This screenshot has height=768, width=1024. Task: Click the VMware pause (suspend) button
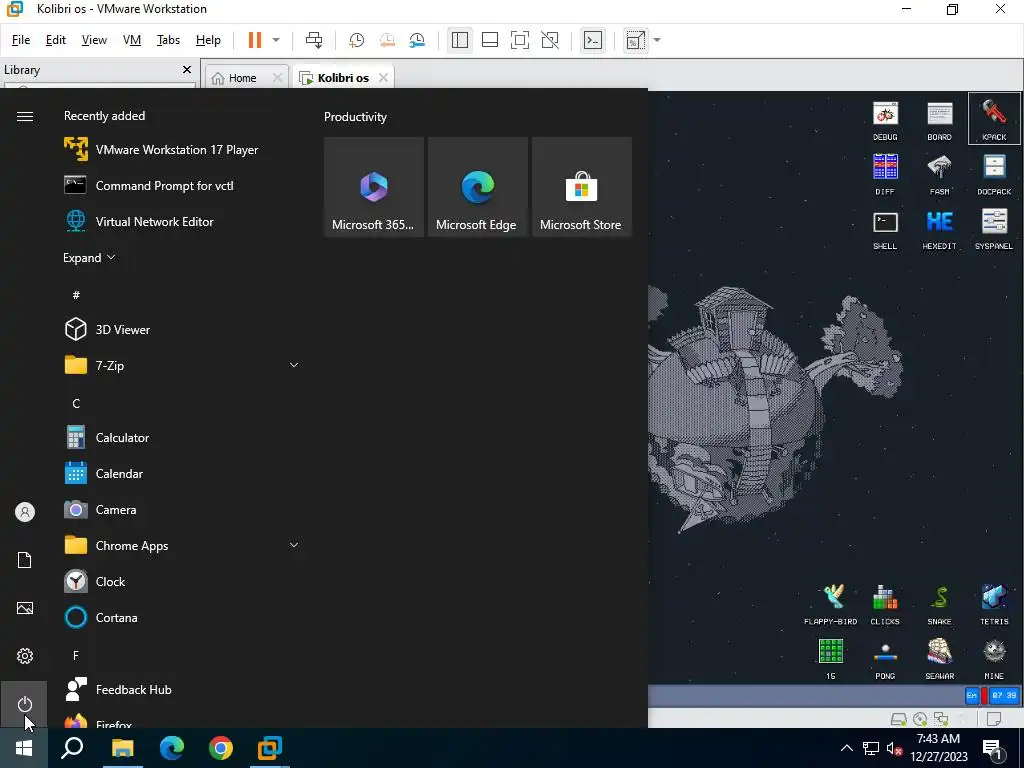pyautogui.click(x=255, y=40)
